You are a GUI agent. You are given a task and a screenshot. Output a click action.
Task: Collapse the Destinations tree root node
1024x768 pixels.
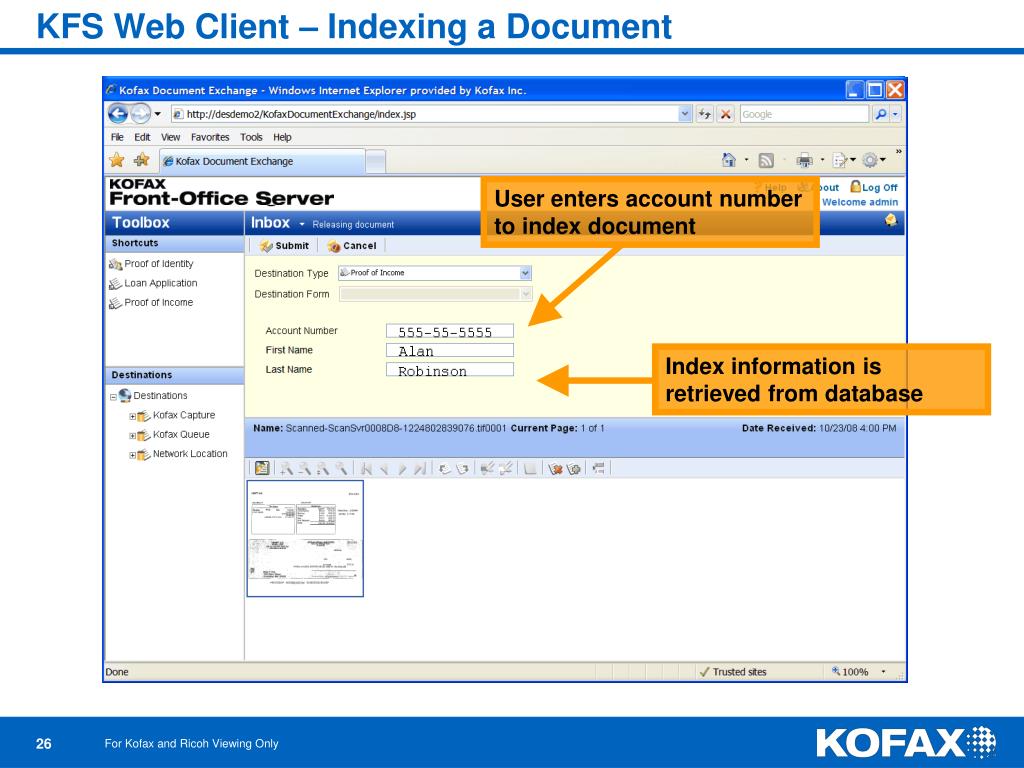113,396
